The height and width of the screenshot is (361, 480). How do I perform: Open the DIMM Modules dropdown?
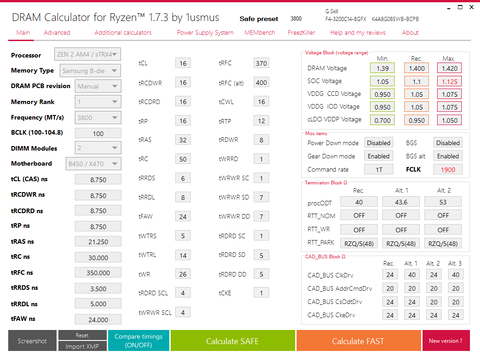[x=98, y=148]
